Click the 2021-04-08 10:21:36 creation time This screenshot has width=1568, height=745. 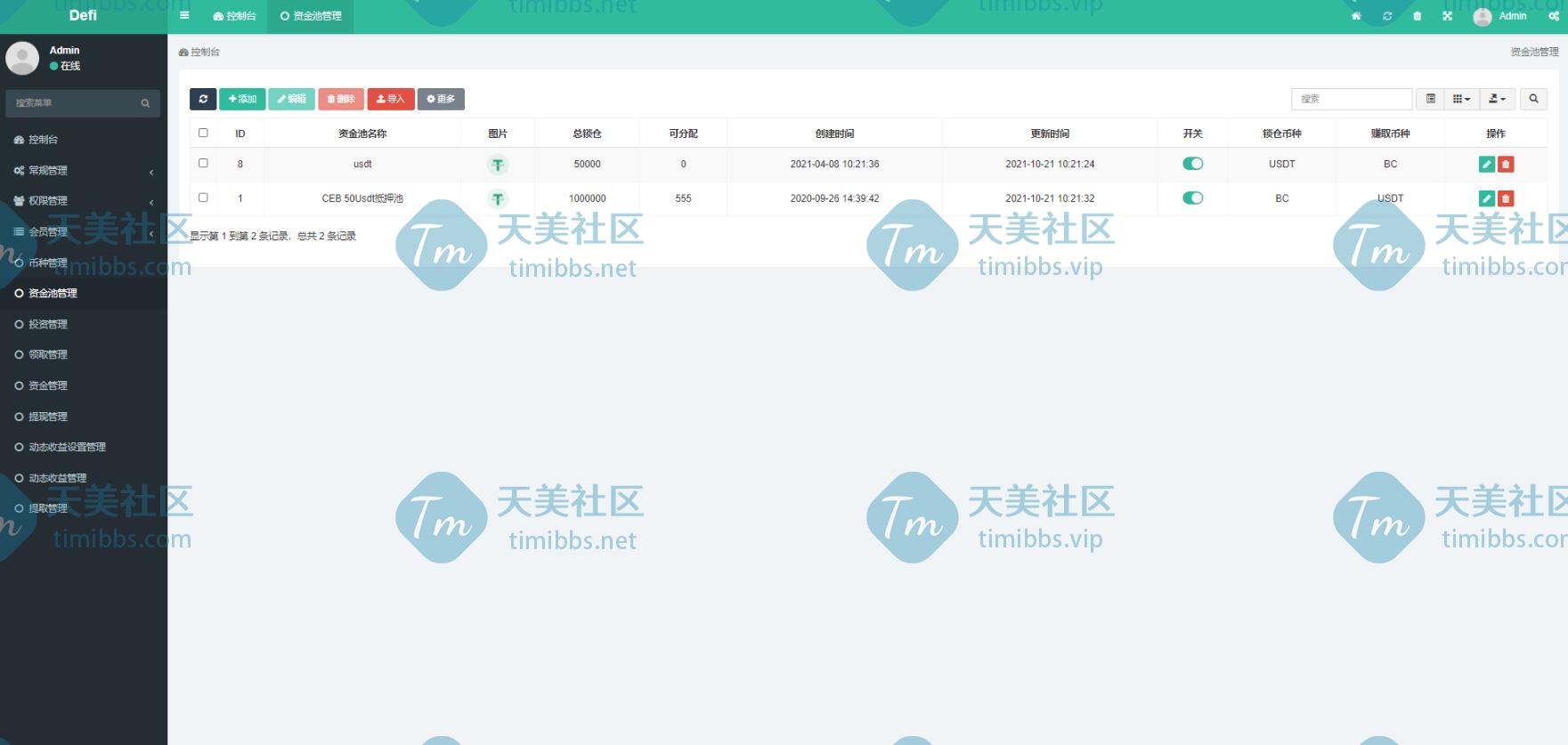[x=834, y=164]
